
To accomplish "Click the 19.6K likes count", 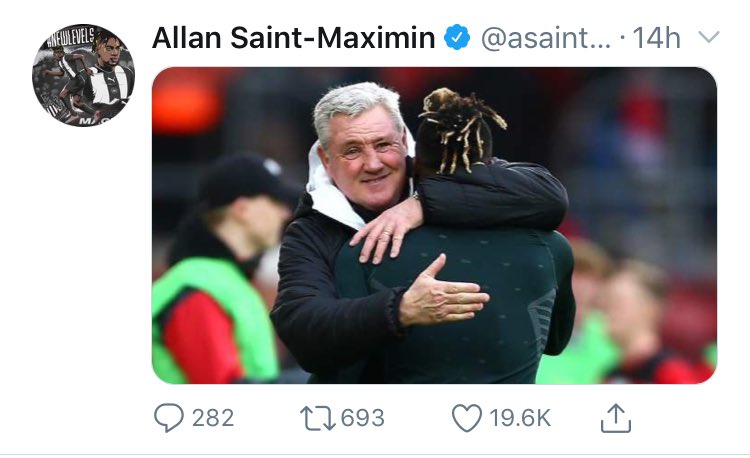I will [520, 418].
